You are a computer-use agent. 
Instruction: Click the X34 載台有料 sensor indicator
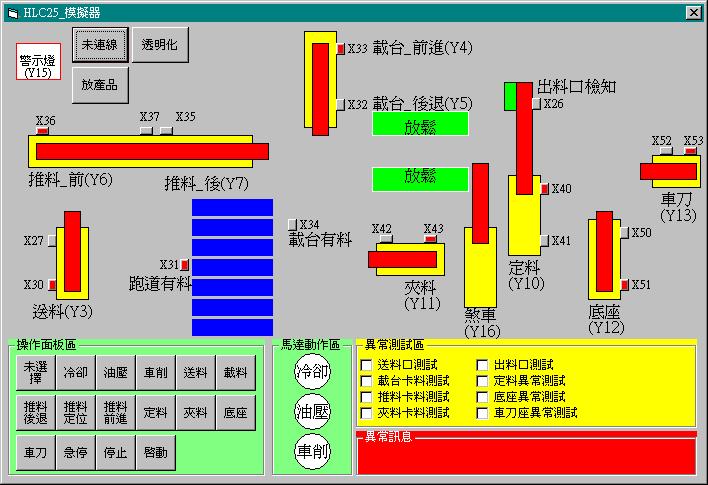click(292, 223)
